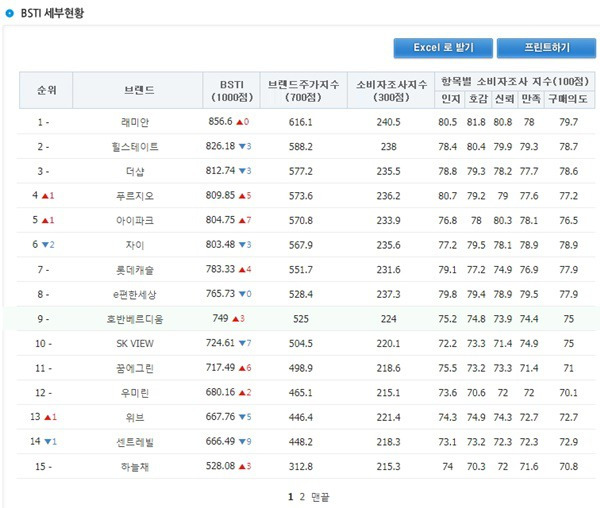The width and height of the screenshot is (600, 508).
Task: Select brand name 더샵
Action: click(135, 171)
